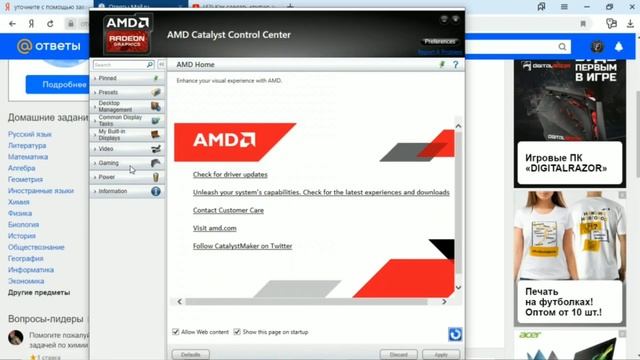Image resolution: width=640 pixels, height=360 pixels.
Task: Click the Common Display Tasks monitor icon
Action: tap(156, 121)
